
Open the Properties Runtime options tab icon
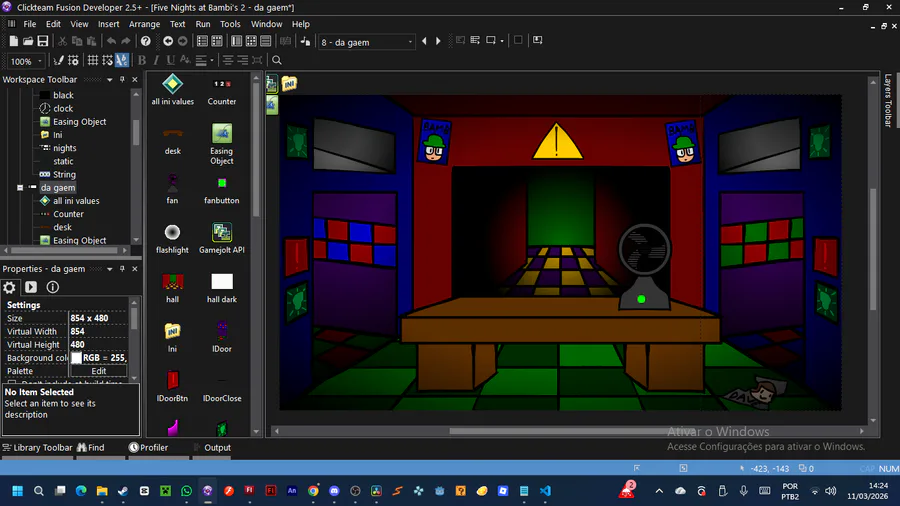pos(31,287)
